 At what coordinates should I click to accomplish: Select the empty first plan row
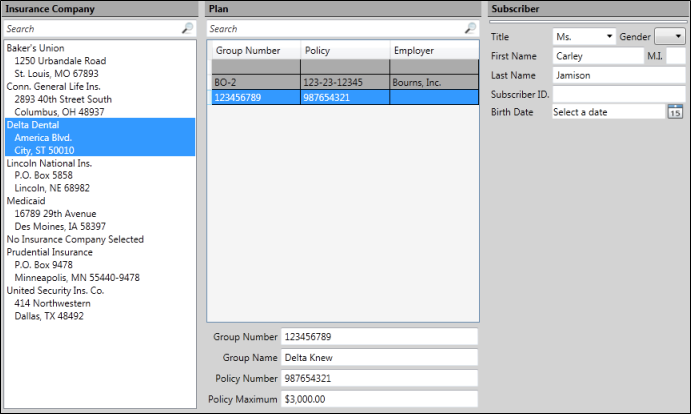point(345,67)
